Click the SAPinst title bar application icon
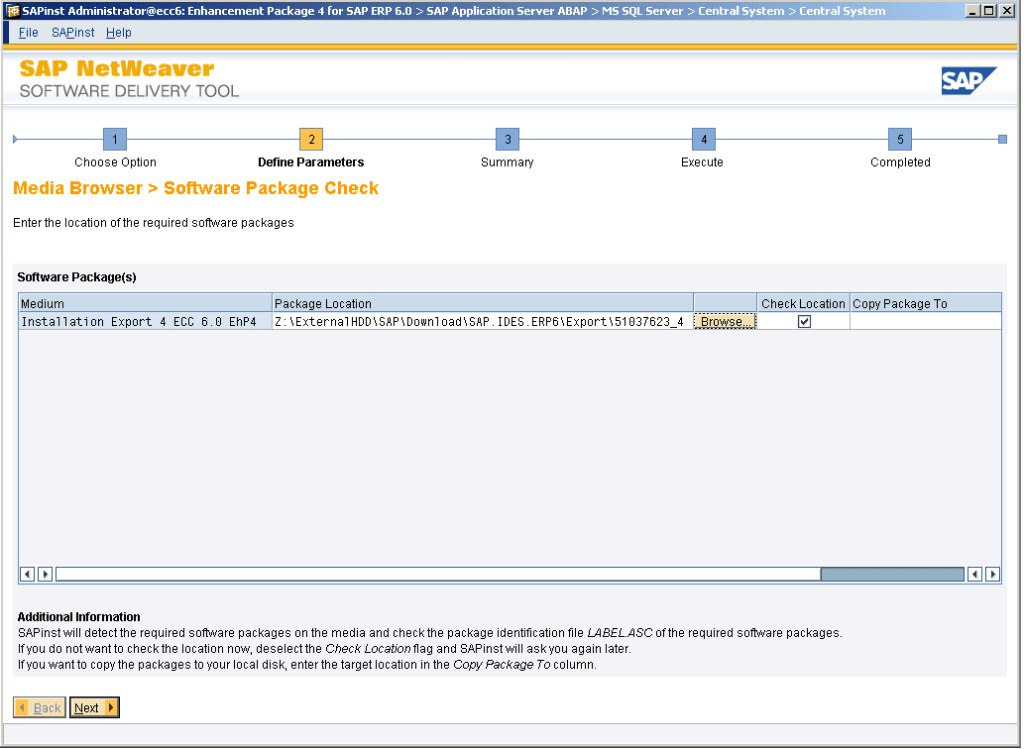1024x749 pixels. point(12,11)
